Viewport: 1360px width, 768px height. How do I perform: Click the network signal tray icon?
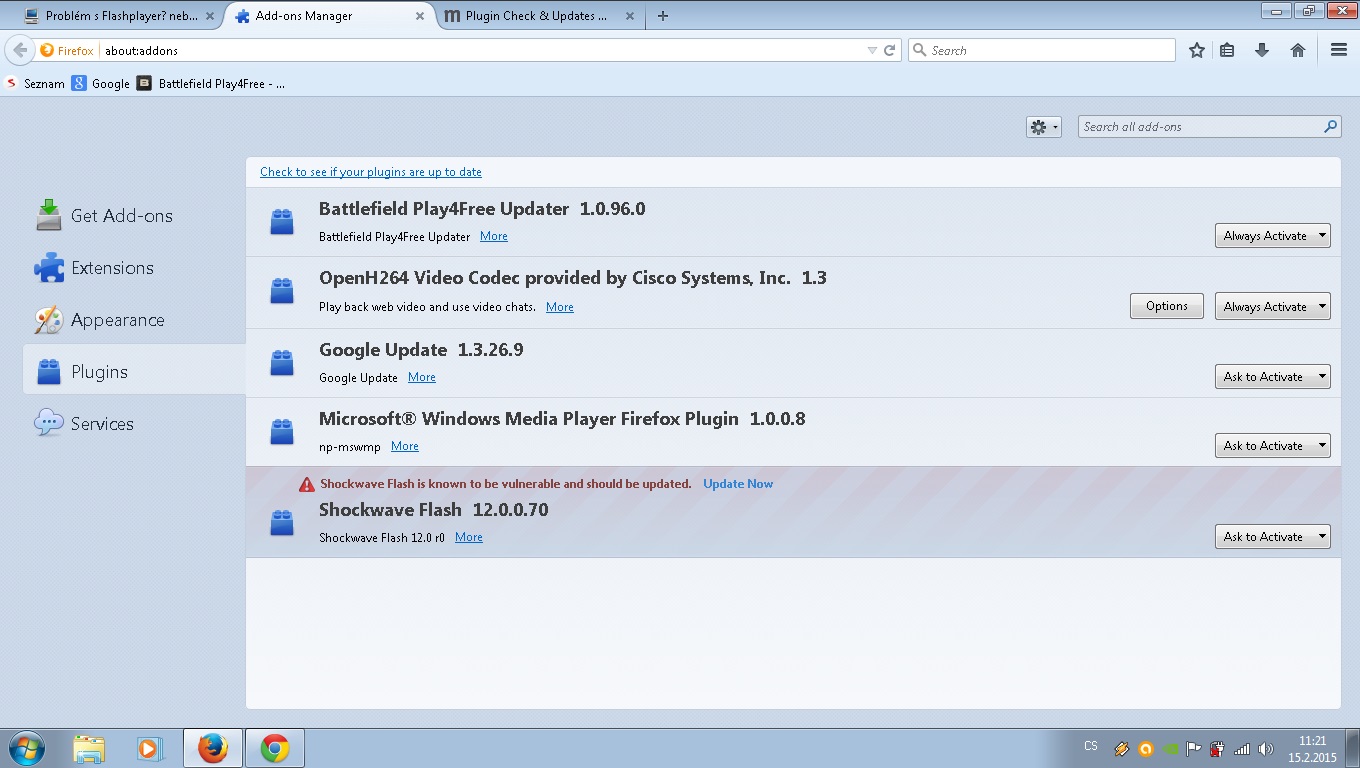point(1242,749)
